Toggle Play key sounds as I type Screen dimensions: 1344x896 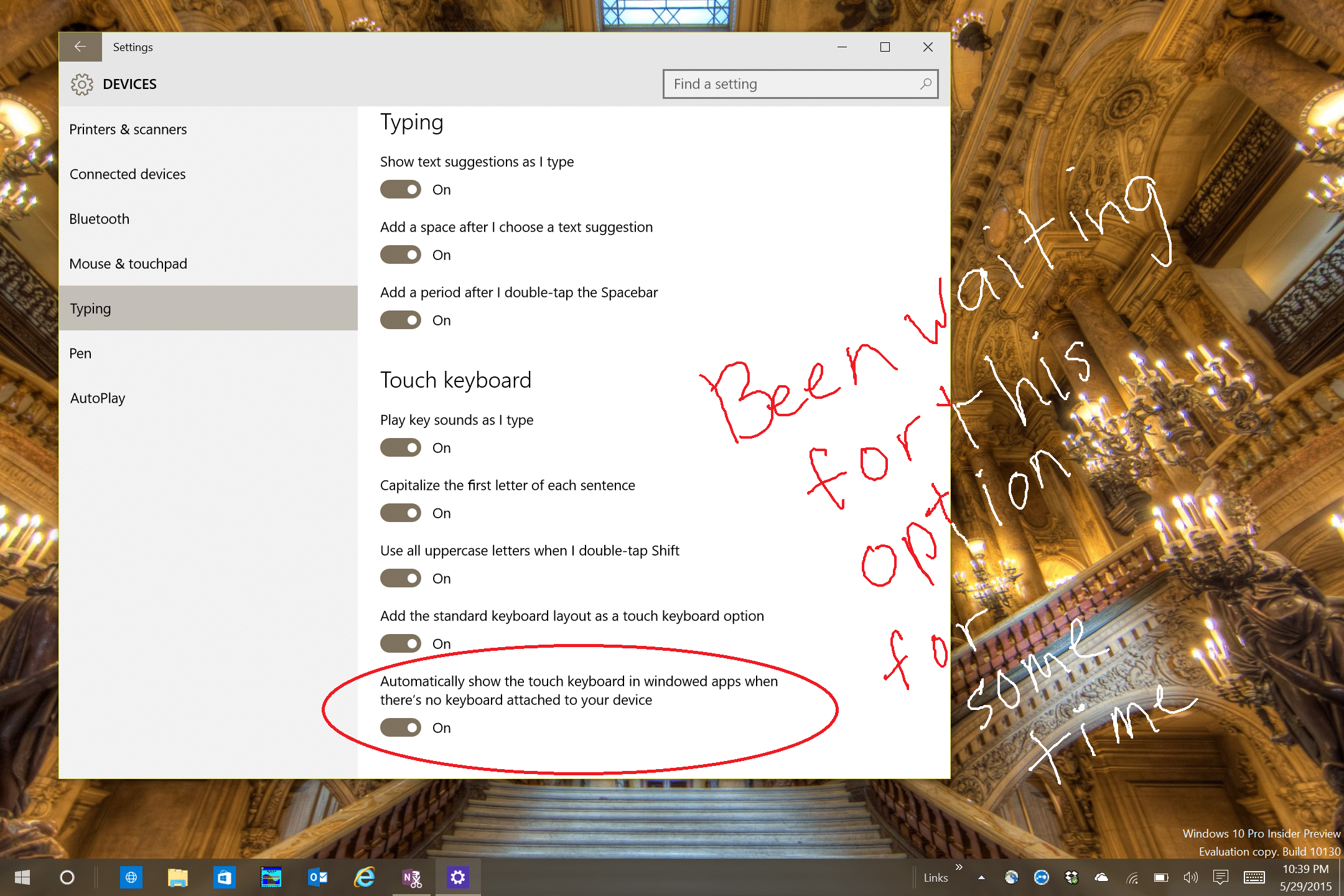pos(401,447)
